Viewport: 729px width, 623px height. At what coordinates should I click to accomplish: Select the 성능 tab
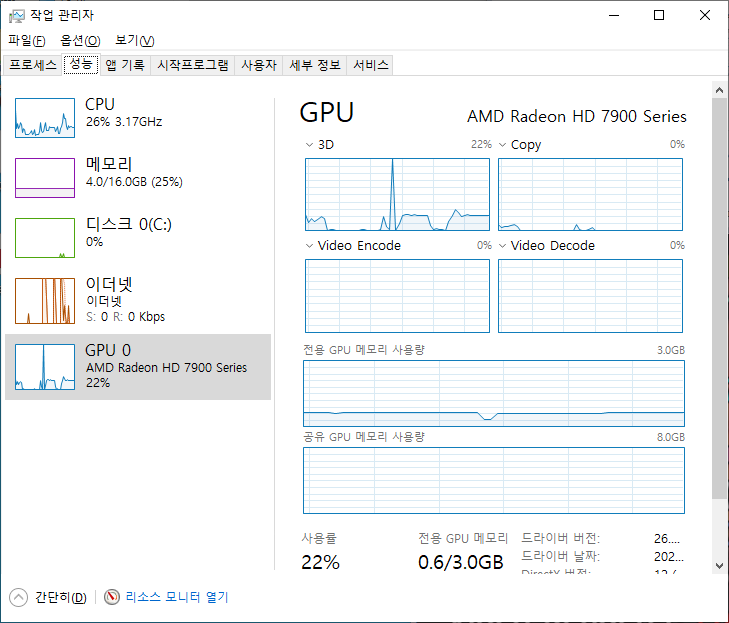pos(81,64)
